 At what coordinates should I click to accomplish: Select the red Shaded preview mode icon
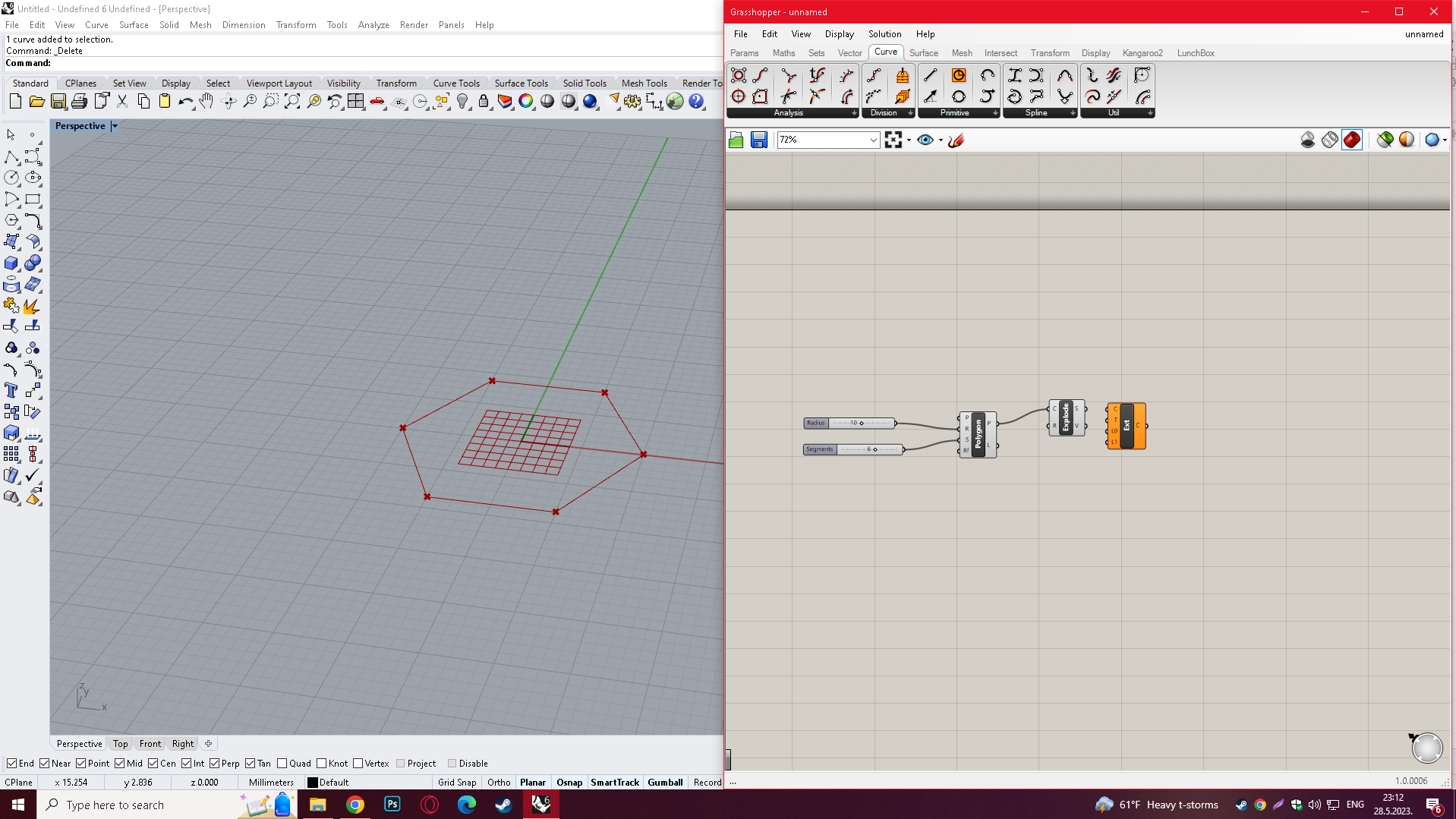click(x=1352, y=140)
